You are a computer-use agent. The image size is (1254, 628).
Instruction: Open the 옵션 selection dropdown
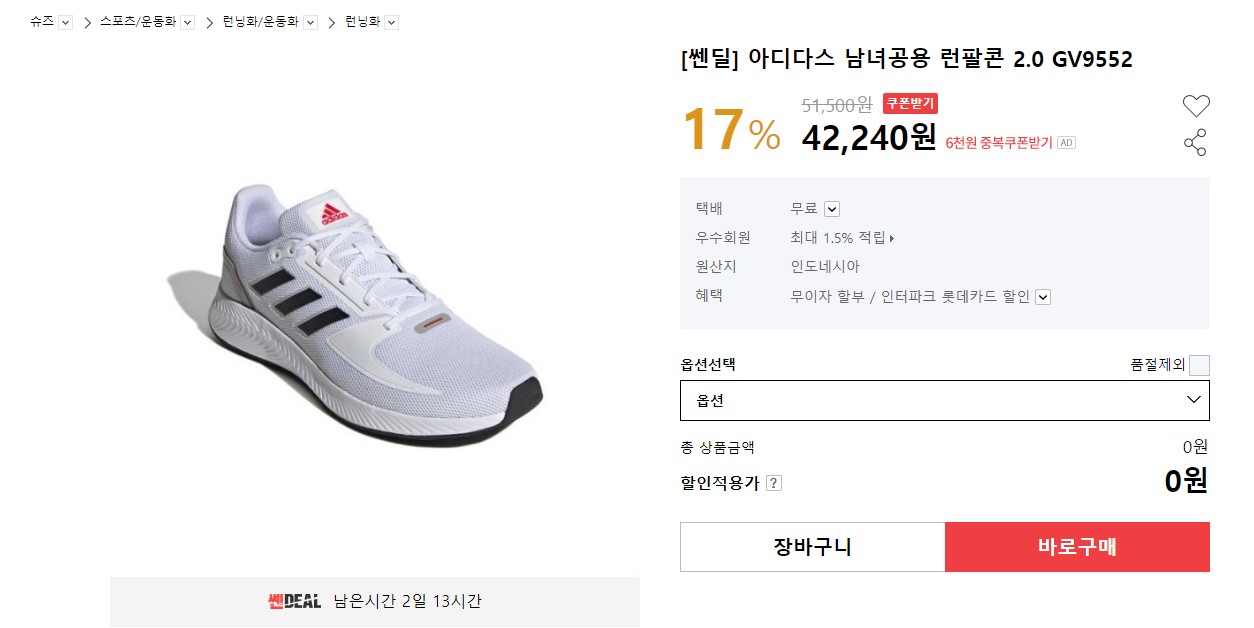tap(944, 400)
